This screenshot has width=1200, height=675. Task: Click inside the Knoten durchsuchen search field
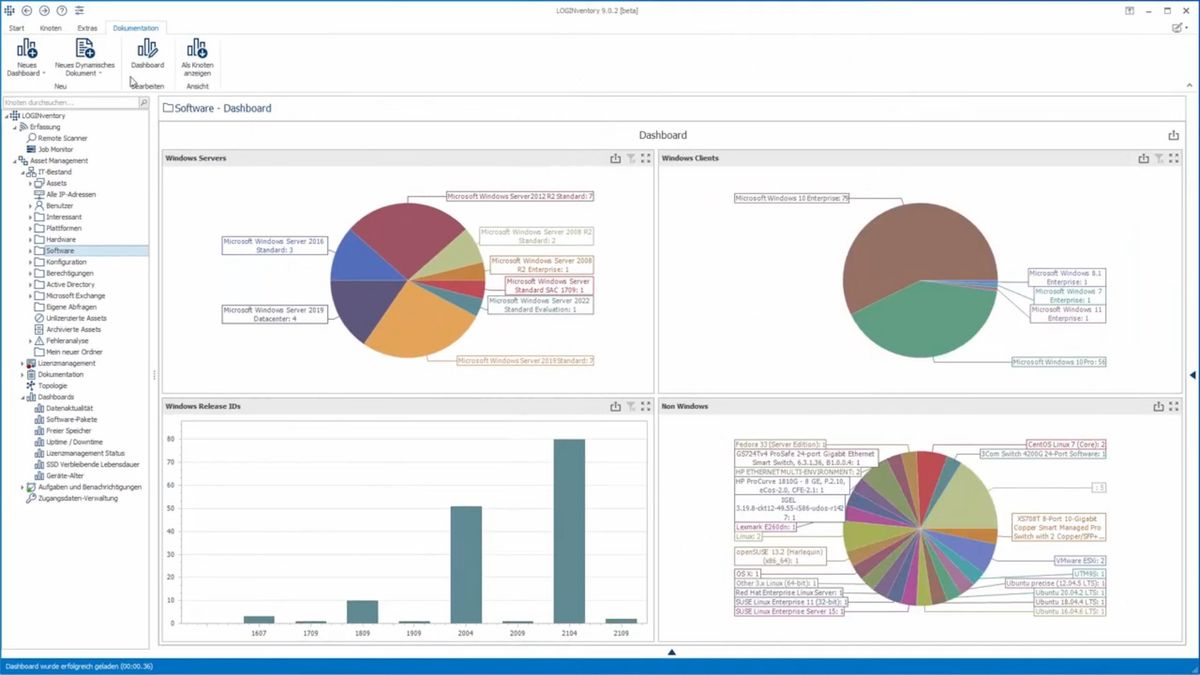coord(70,103)
